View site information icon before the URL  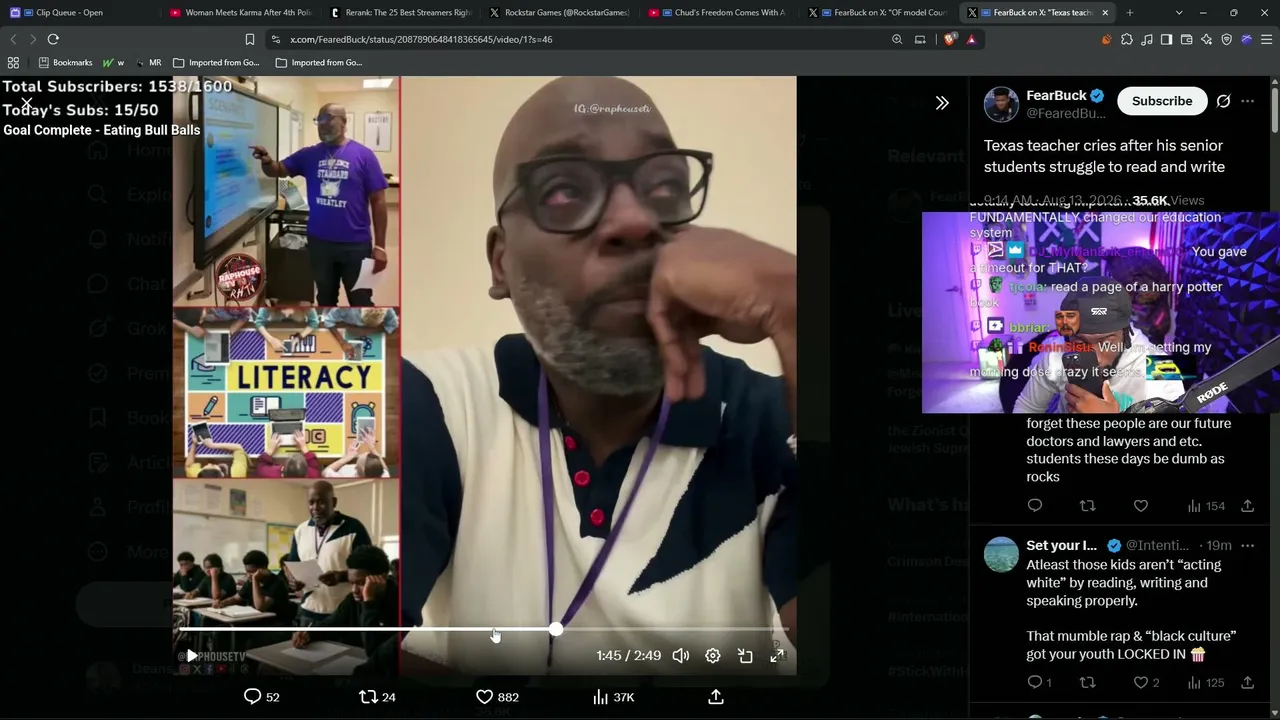point(275,39)
